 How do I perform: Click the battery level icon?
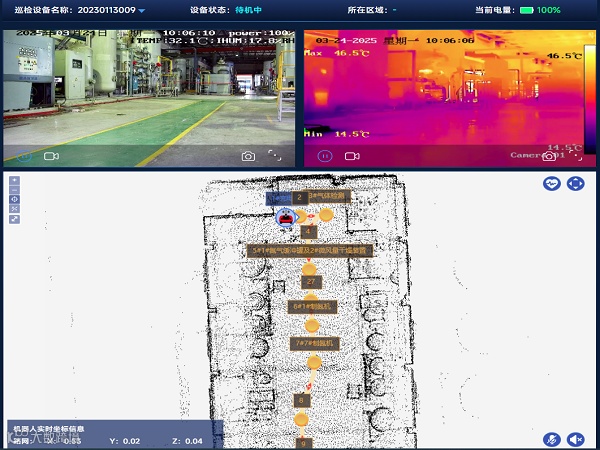pyautogui.click(x=527, y=10)
